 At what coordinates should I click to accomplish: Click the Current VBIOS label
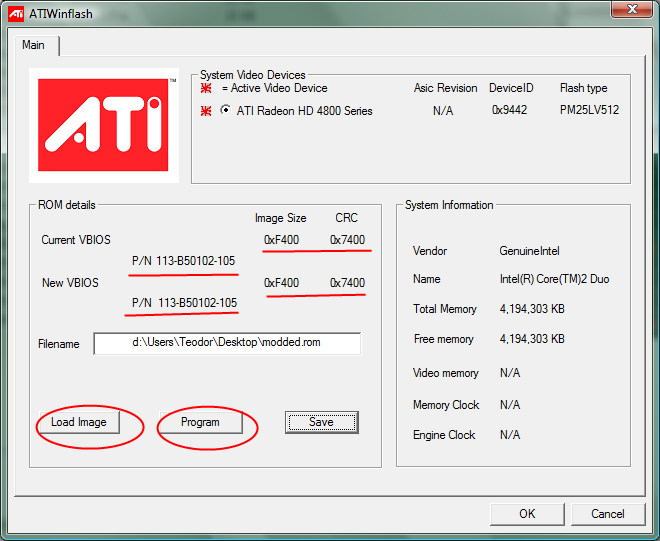coord(76,240)
